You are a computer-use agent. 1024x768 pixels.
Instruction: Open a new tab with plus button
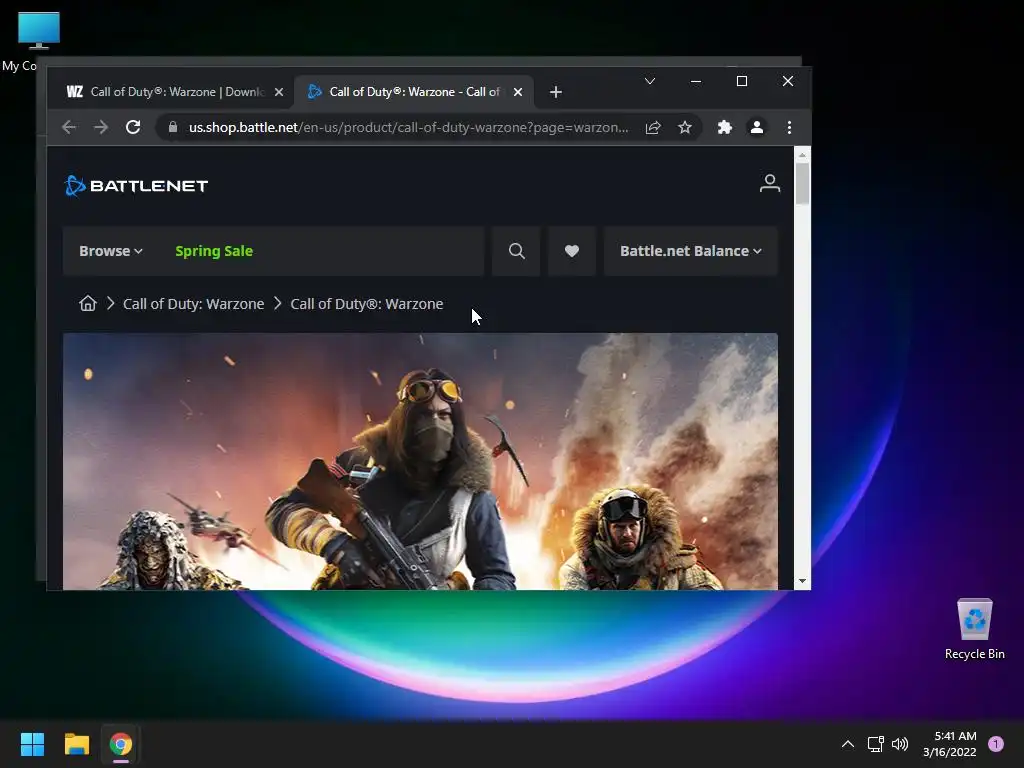click(556, 92)
